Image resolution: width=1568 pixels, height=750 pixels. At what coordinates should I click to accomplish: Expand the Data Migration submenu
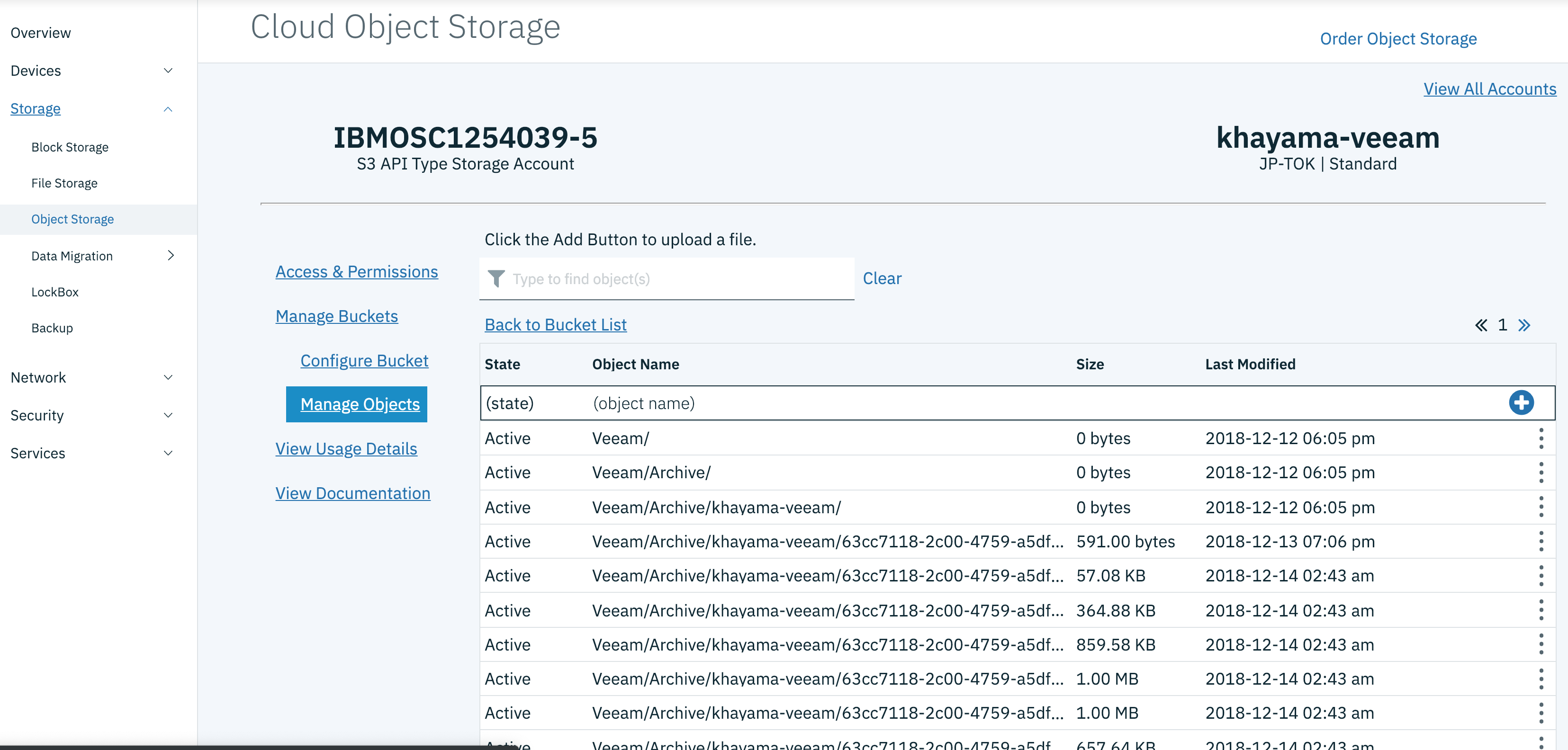171,256
